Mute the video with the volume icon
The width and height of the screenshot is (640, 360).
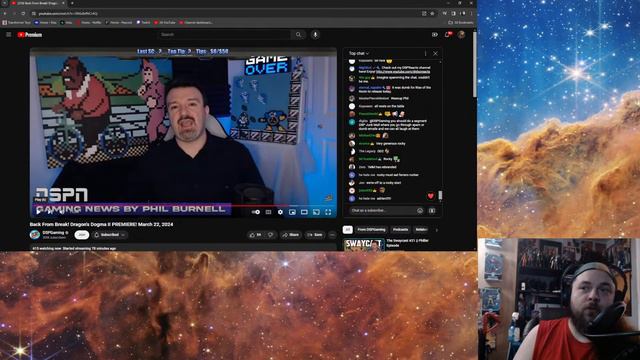coord(61,212)
